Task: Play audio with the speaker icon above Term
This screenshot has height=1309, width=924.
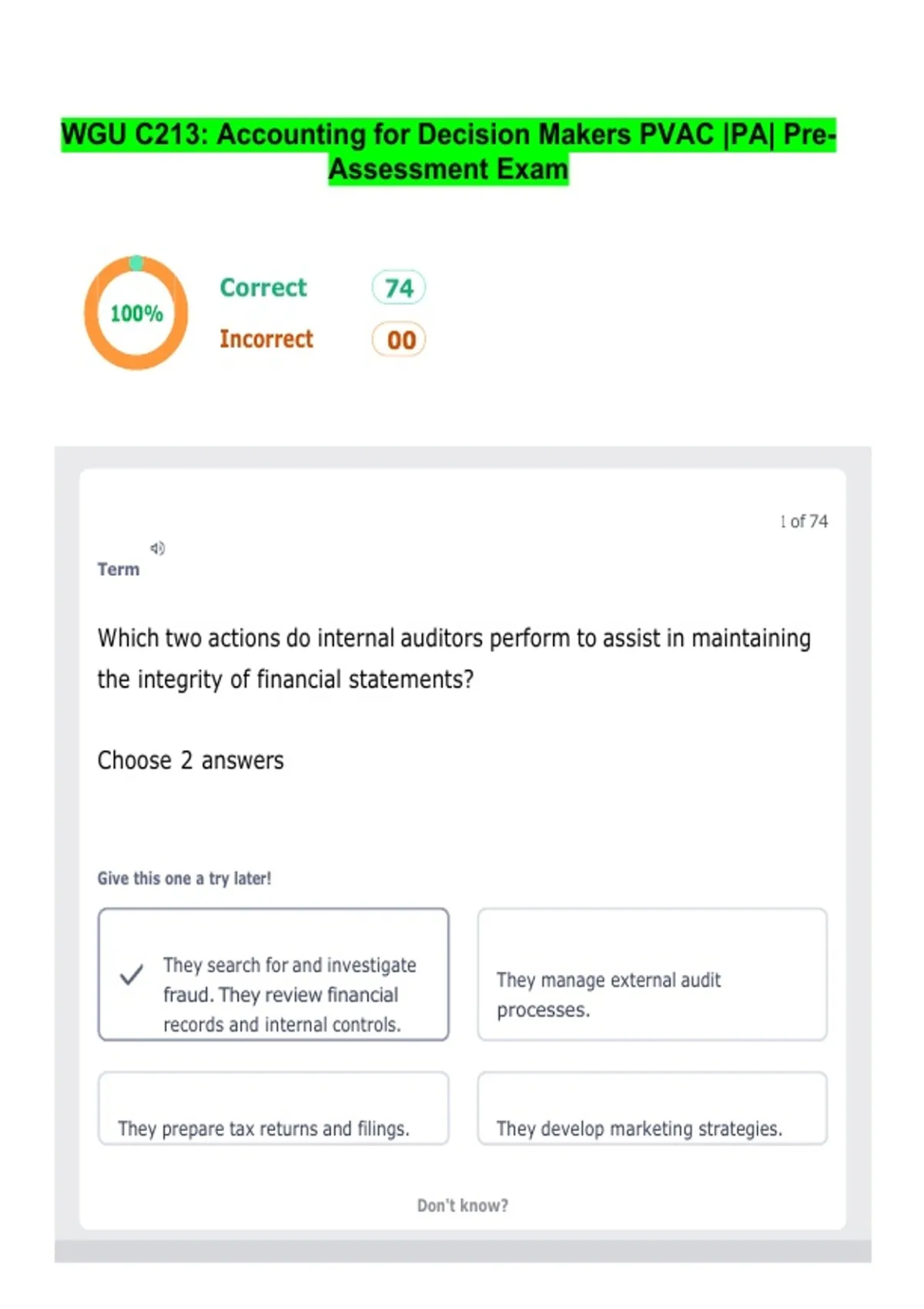Action: click(157, 548)
